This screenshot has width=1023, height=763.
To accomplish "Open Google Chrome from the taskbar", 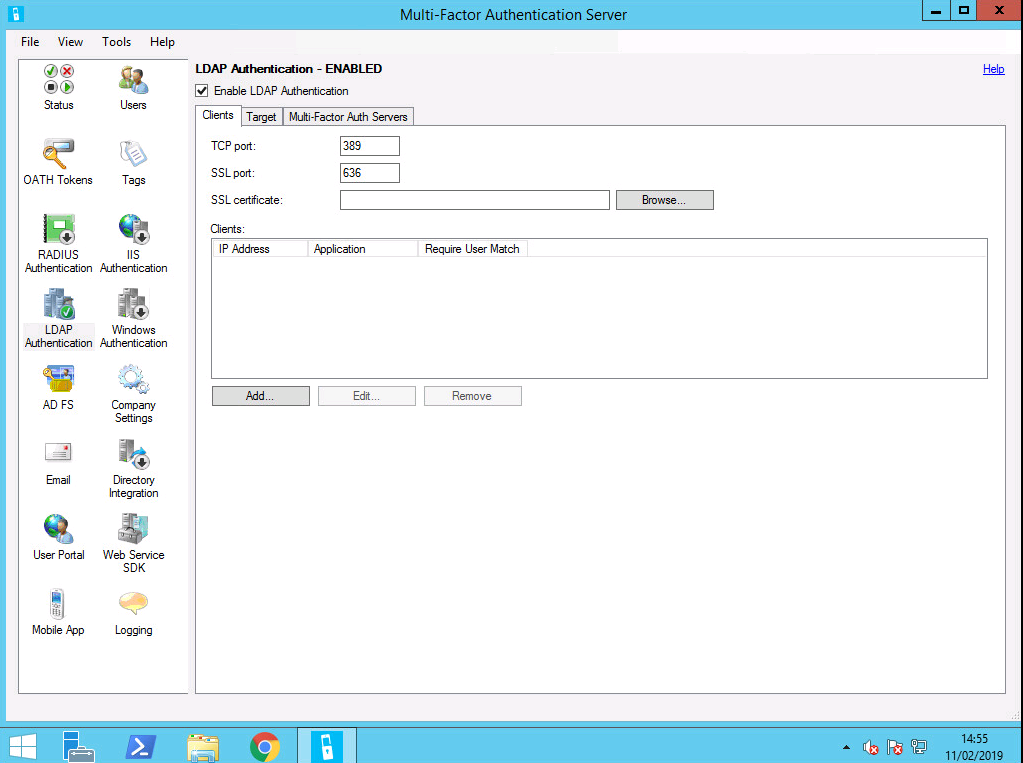I will [x=265, y=745].
